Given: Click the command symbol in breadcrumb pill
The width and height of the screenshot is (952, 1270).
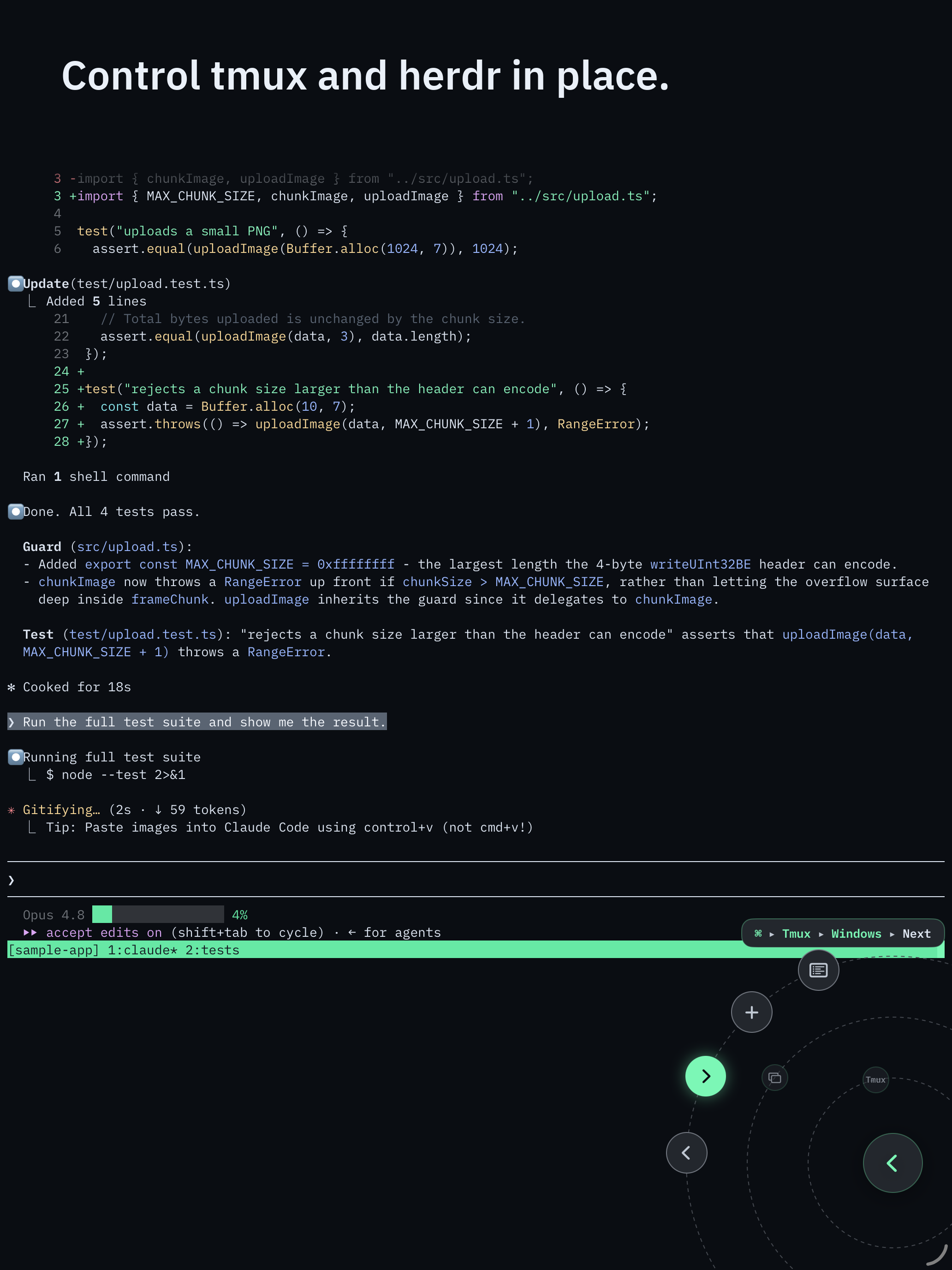Looking at the screenshot, I should click(758, 934).
